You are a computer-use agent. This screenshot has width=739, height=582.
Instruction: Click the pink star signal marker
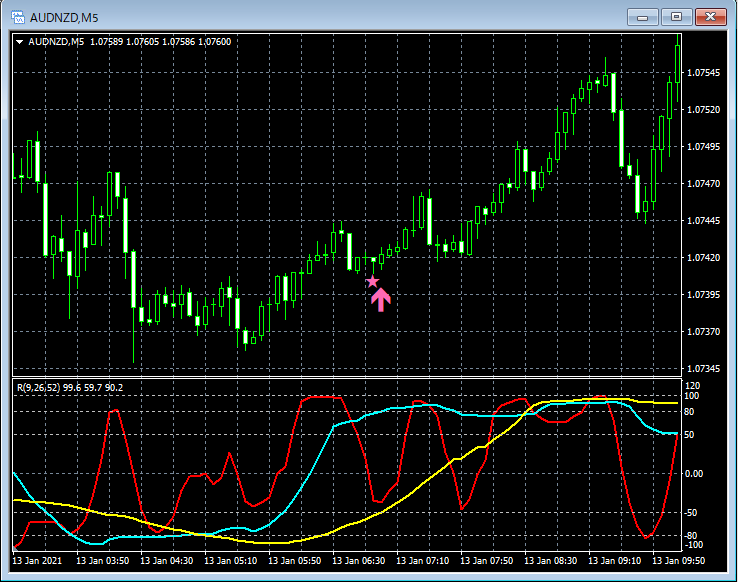click(373, 282)
